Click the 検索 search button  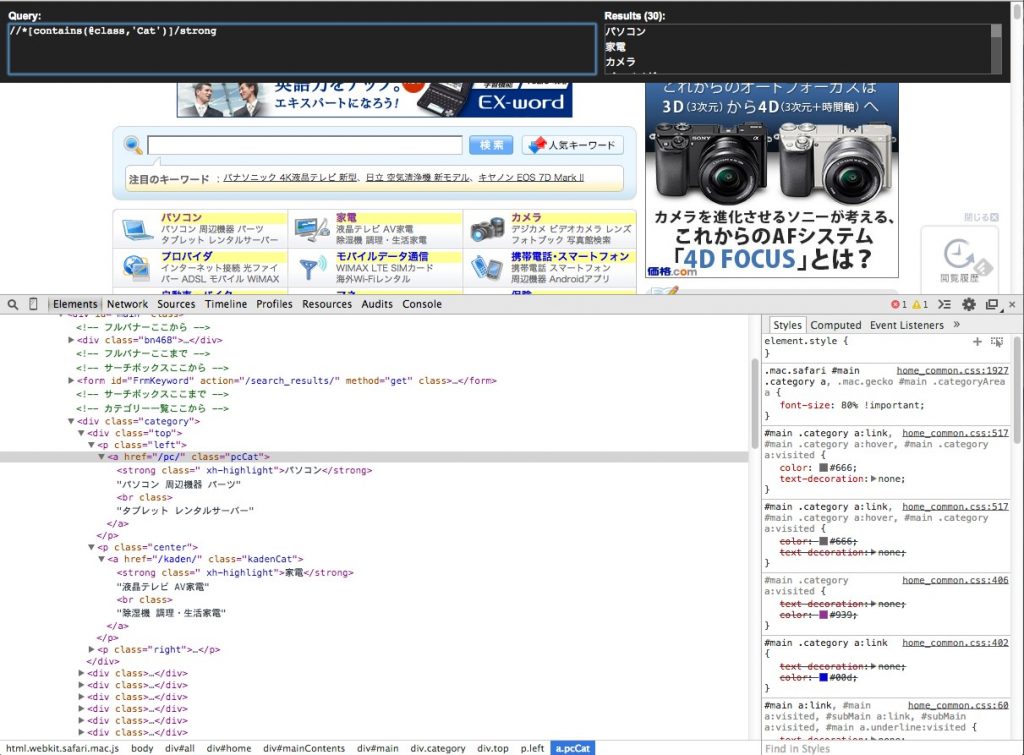(491, 145)
